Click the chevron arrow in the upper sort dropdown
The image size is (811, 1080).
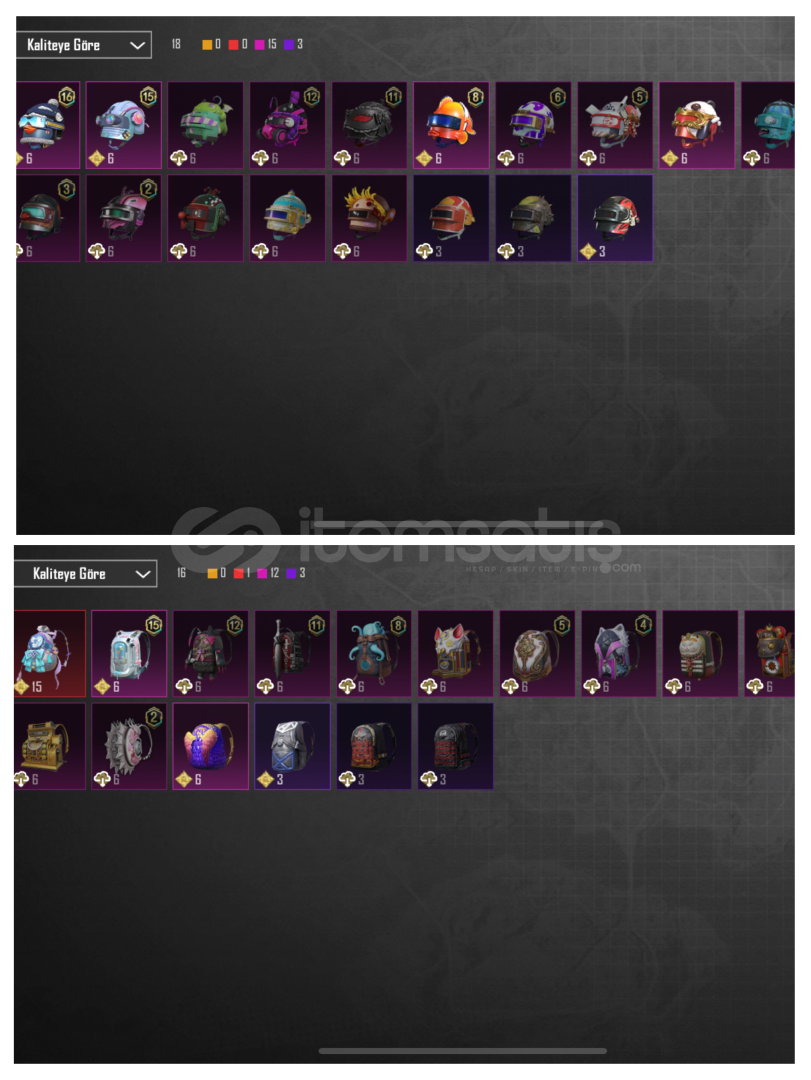click(137, 45)
